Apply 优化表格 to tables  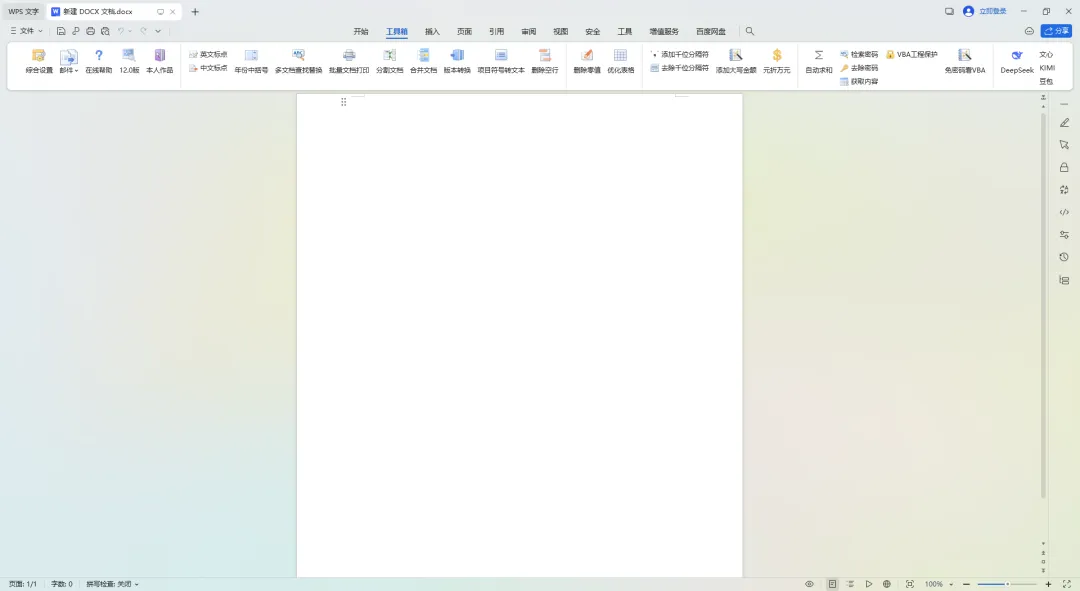pos(621,61)
